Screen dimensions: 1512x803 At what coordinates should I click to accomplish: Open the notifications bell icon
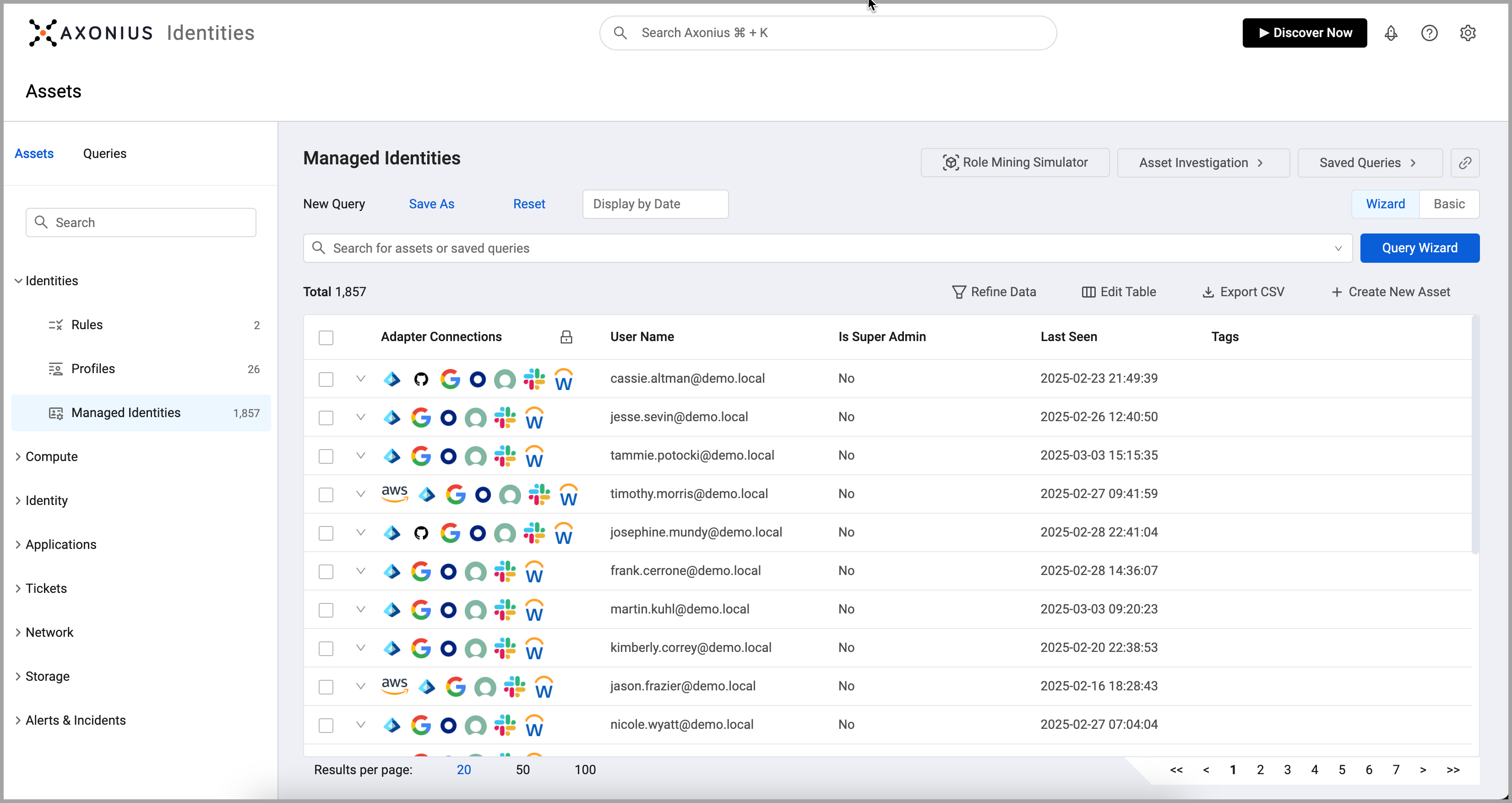[x=1391, y=33]
